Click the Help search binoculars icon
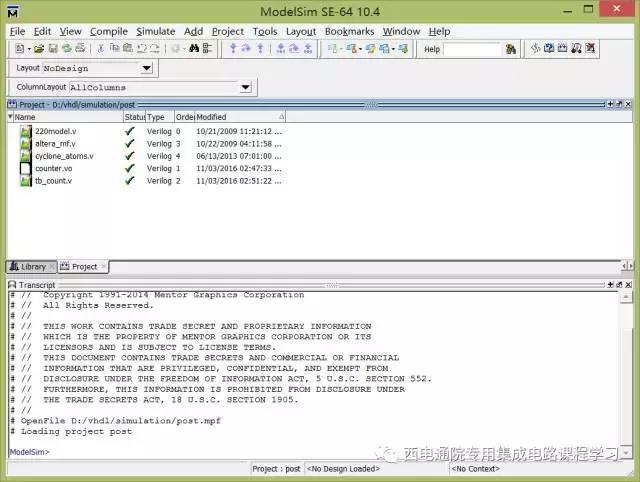The image size is (640, 482). pos(511,49)
